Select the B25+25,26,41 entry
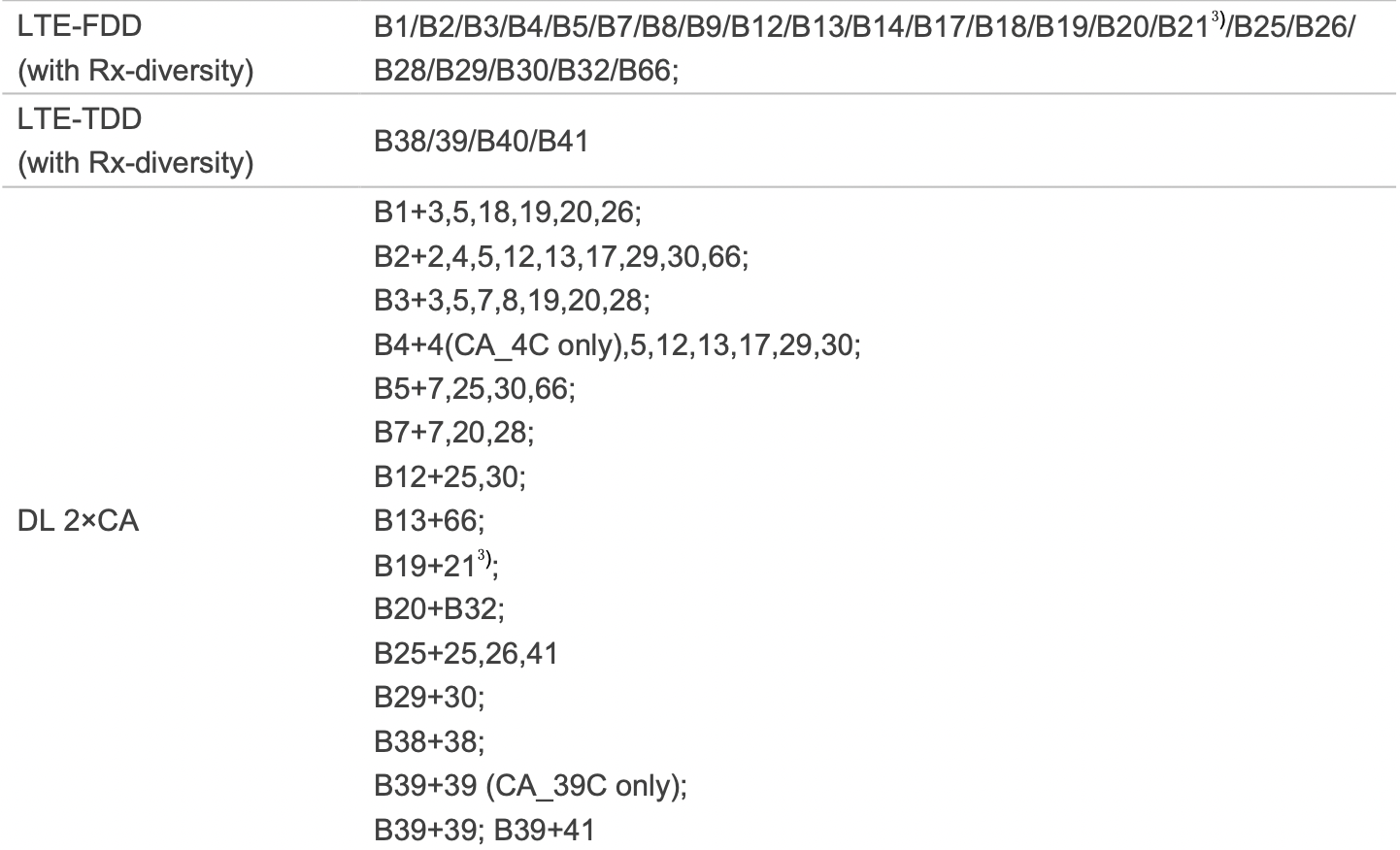 (466, 653)
